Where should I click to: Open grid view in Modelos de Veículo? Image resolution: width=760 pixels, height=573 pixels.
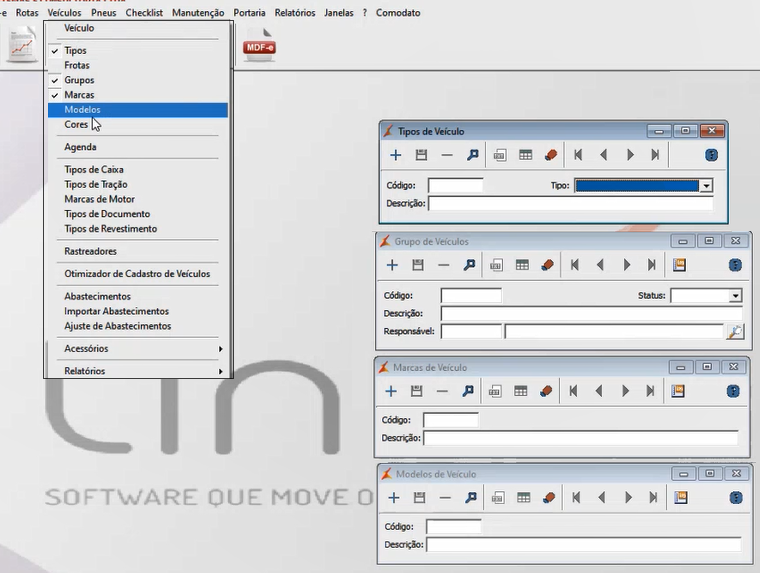(x=523, y=498)
